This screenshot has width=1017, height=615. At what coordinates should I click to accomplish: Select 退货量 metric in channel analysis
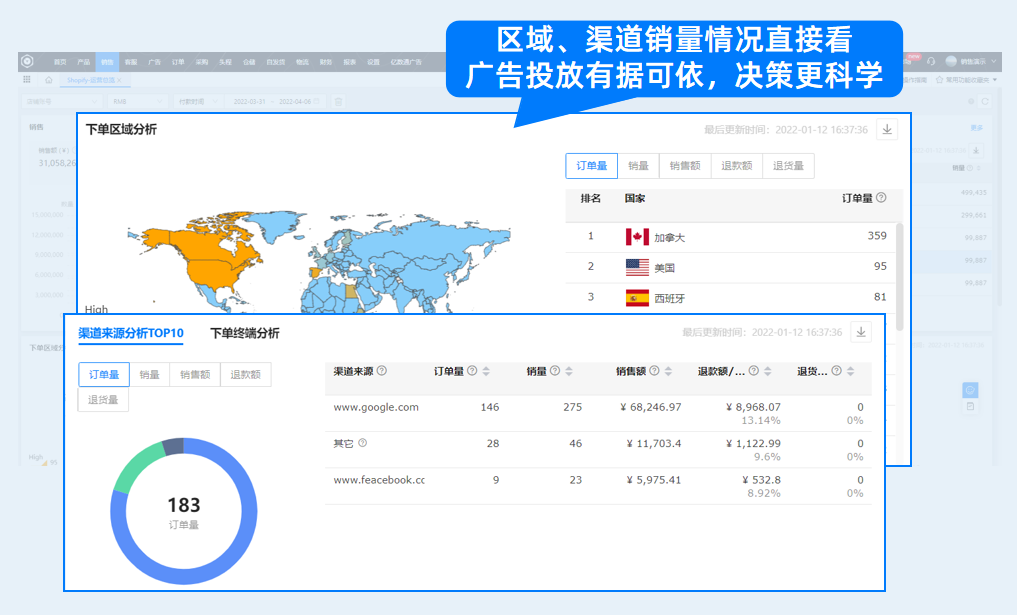[x=103, y=400]
